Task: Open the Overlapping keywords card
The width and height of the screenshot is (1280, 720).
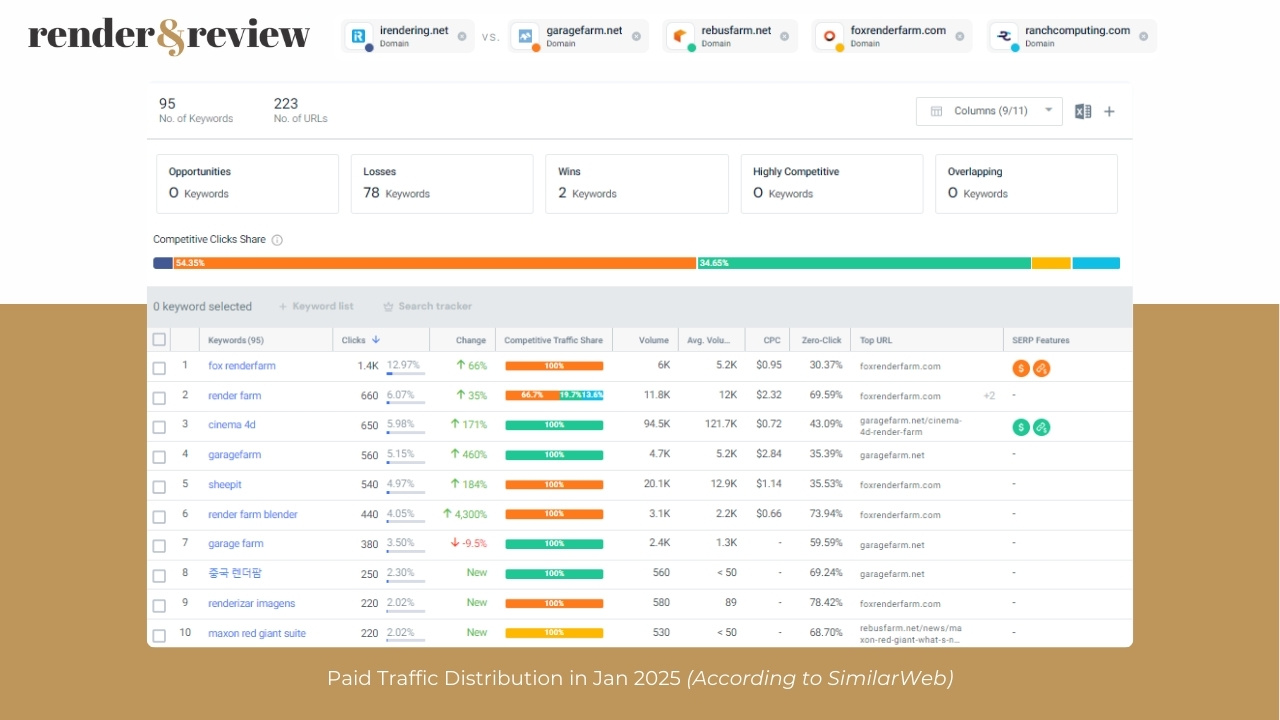Action: [x=1026, y=183]
